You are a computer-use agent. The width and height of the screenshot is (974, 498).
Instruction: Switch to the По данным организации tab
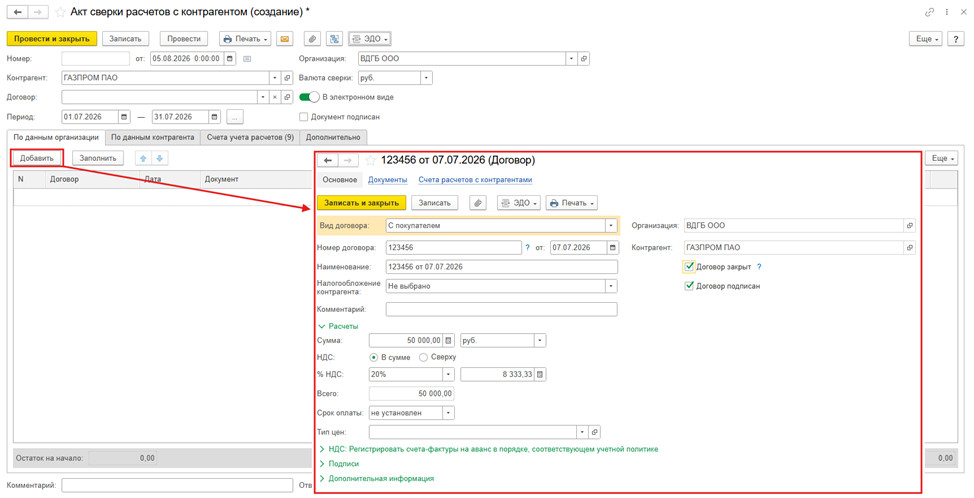coord(56,137)
